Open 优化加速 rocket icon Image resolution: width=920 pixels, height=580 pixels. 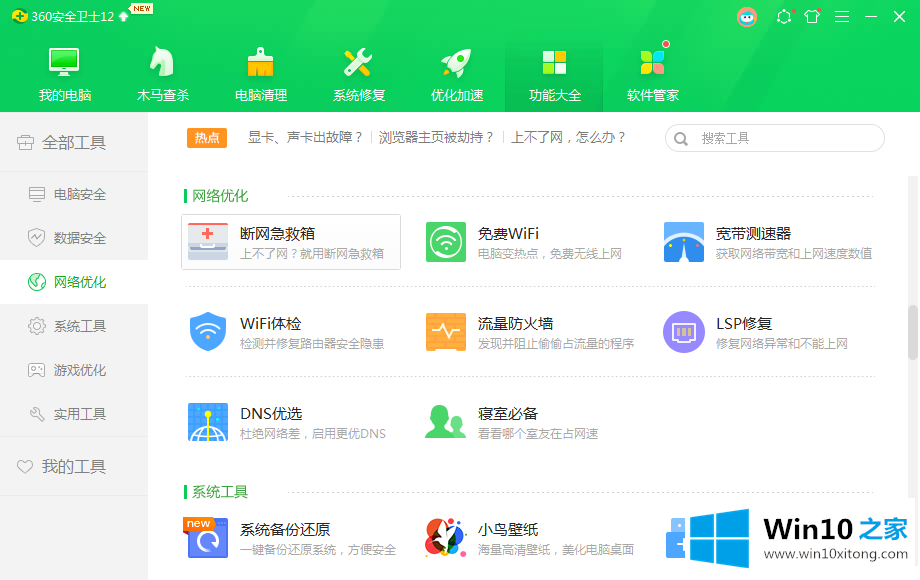[x=456, y=62]
